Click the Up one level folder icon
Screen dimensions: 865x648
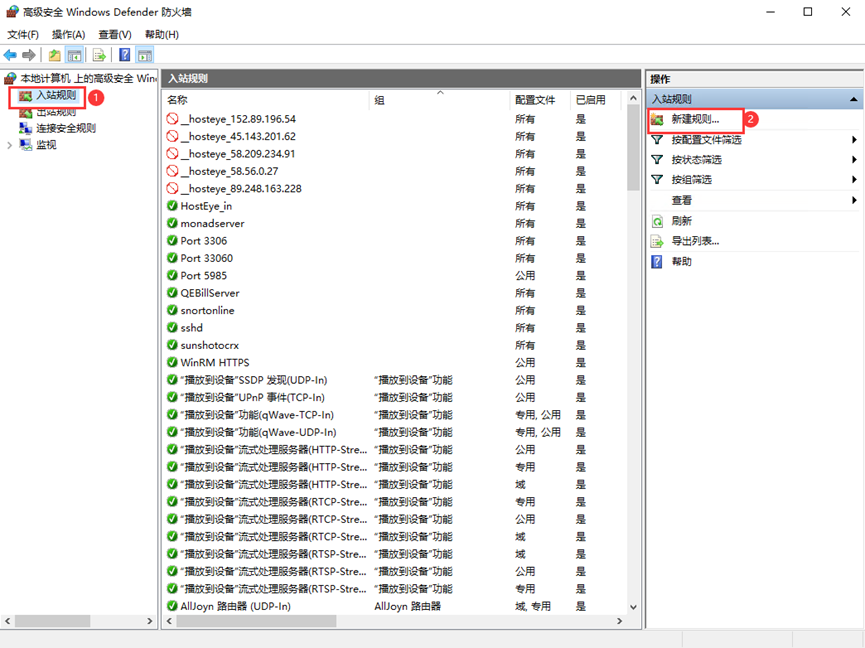[55, 55]
